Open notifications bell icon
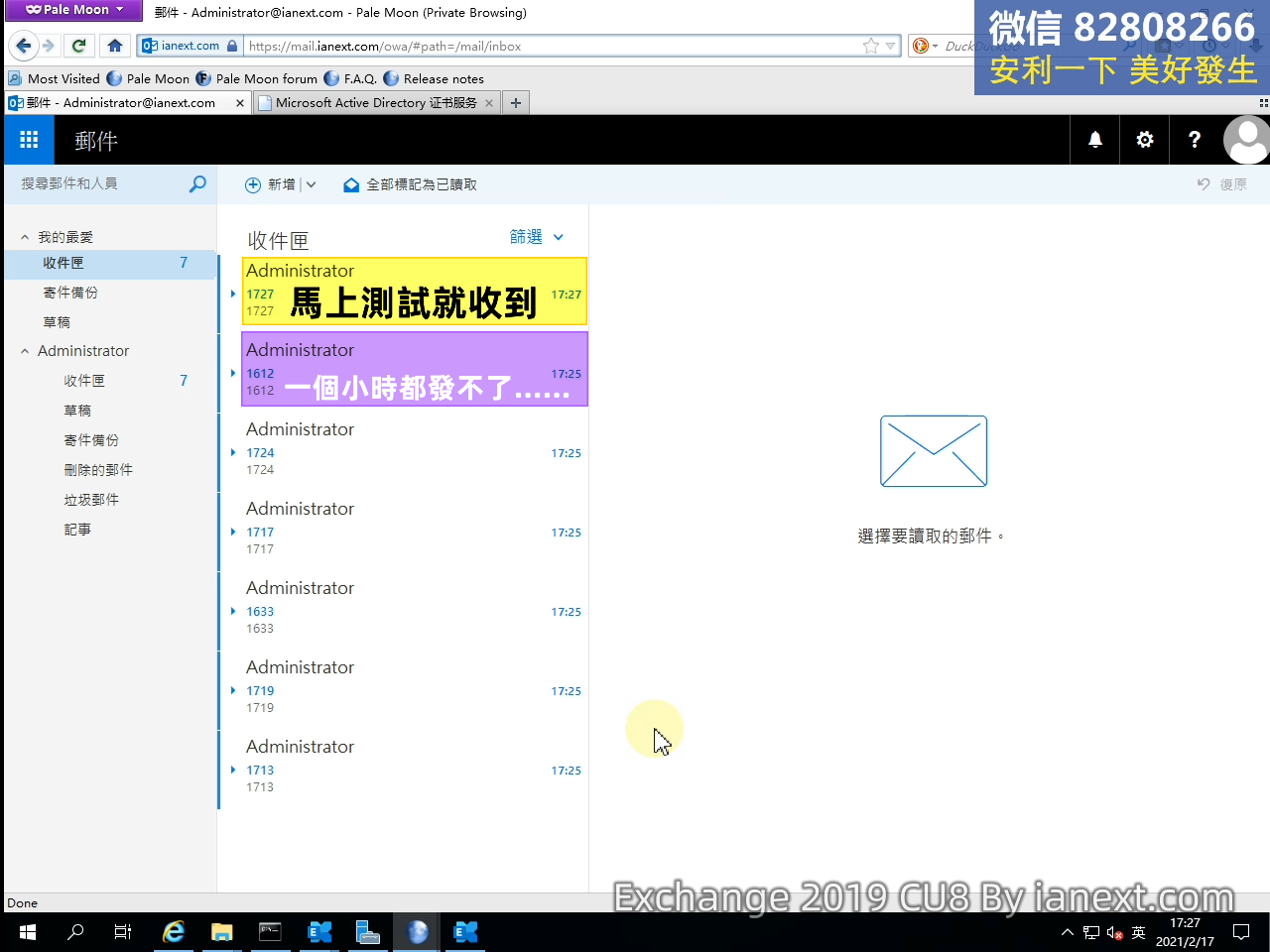Image resolution: width=1270 pixels, height=952 pixels. click(1095, 140)
